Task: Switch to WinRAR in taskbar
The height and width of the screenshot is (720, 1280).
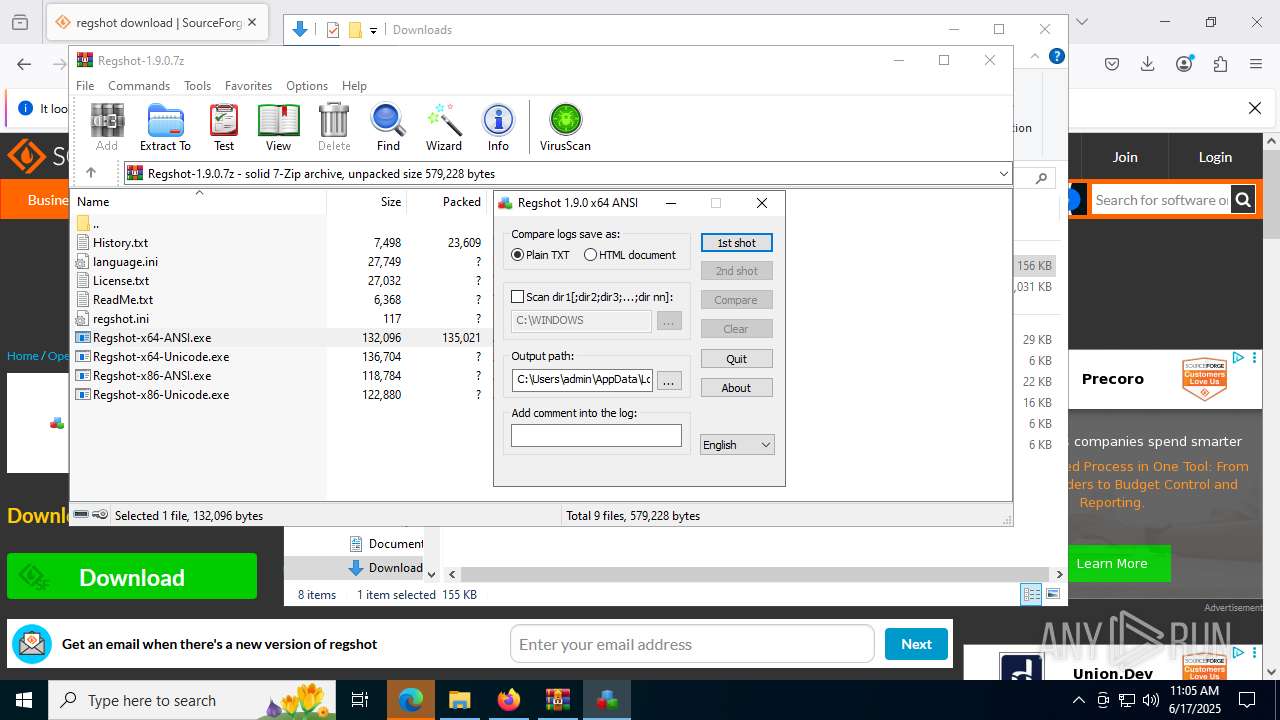Action: tap(557, 700)
